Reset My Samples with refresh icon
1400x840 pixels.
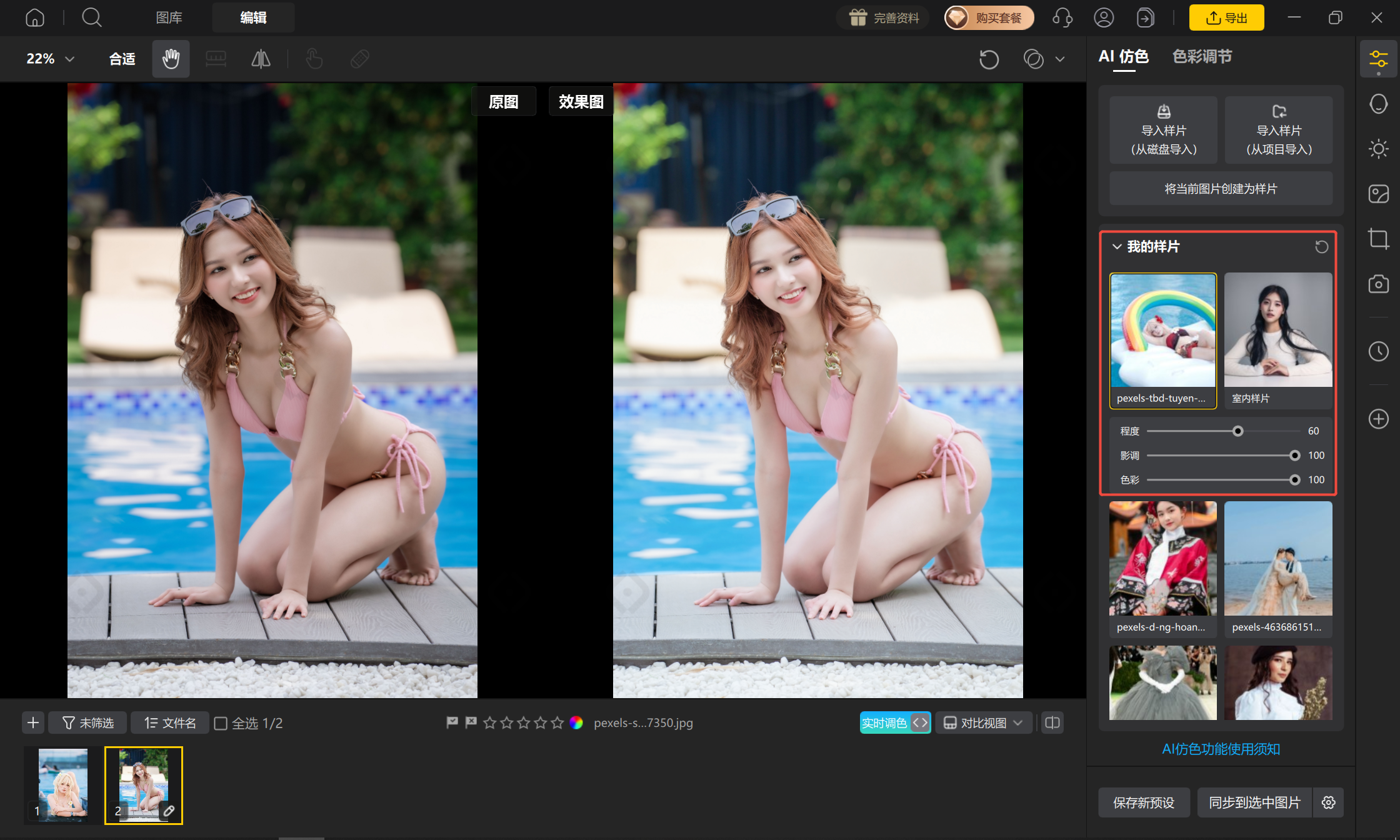[x=1321, y=247]
